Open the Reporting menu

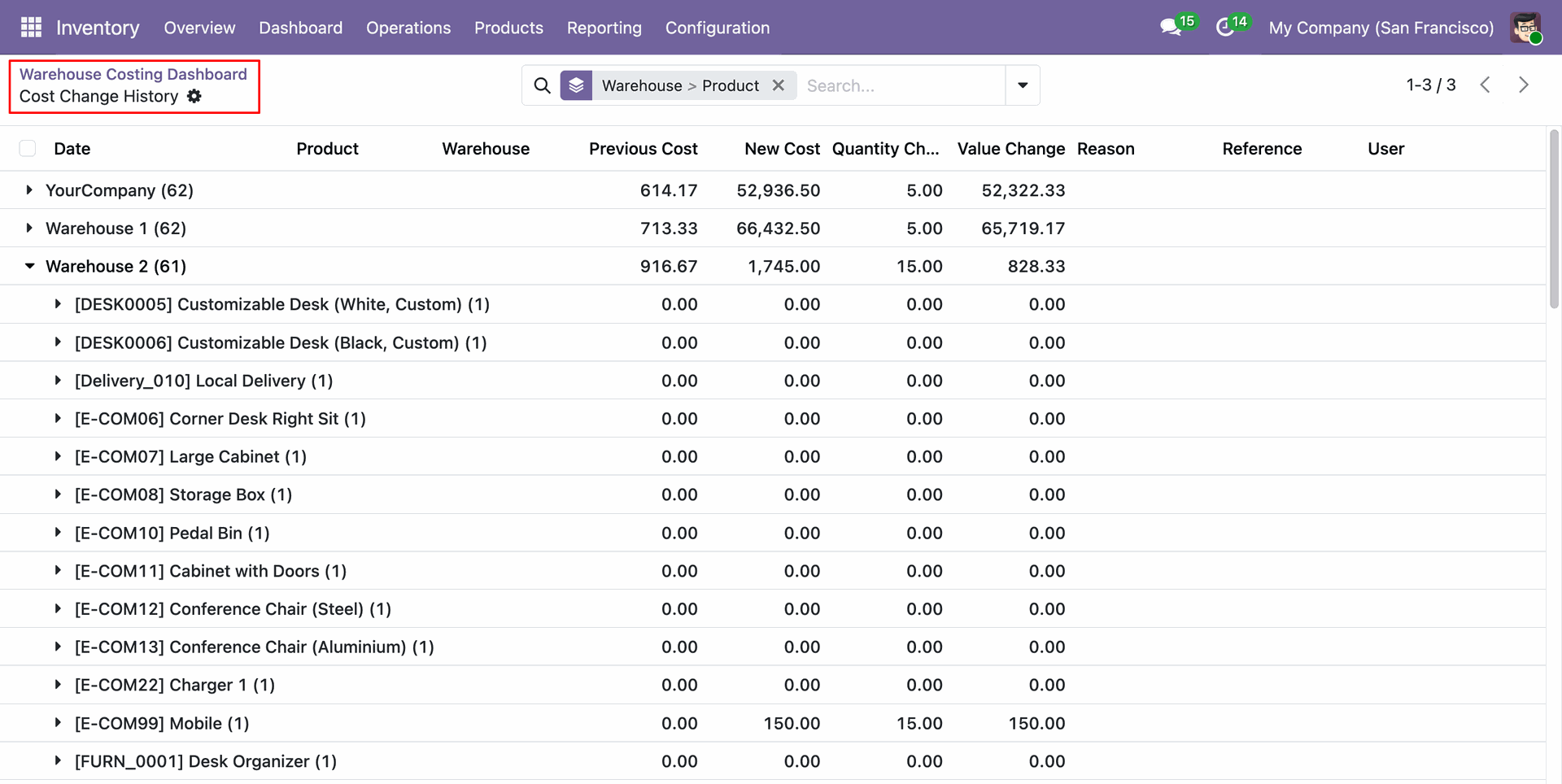coord(604,28)
